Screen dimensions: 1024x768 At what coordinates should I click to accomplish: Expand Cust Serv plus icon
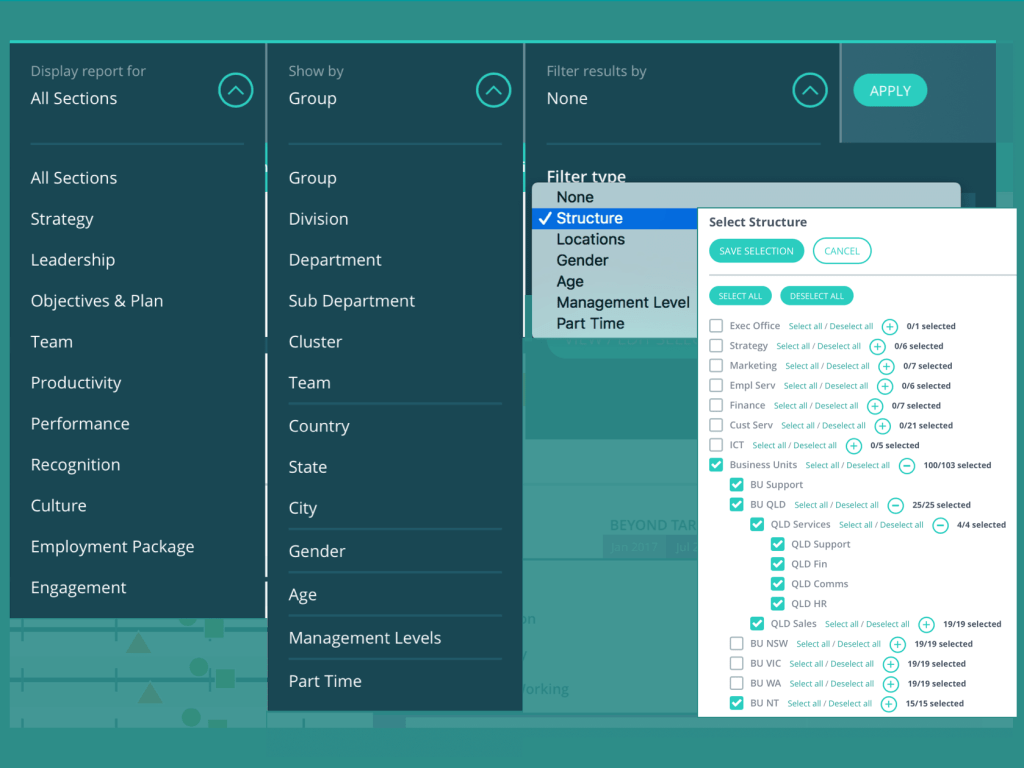tap(882, 425)
